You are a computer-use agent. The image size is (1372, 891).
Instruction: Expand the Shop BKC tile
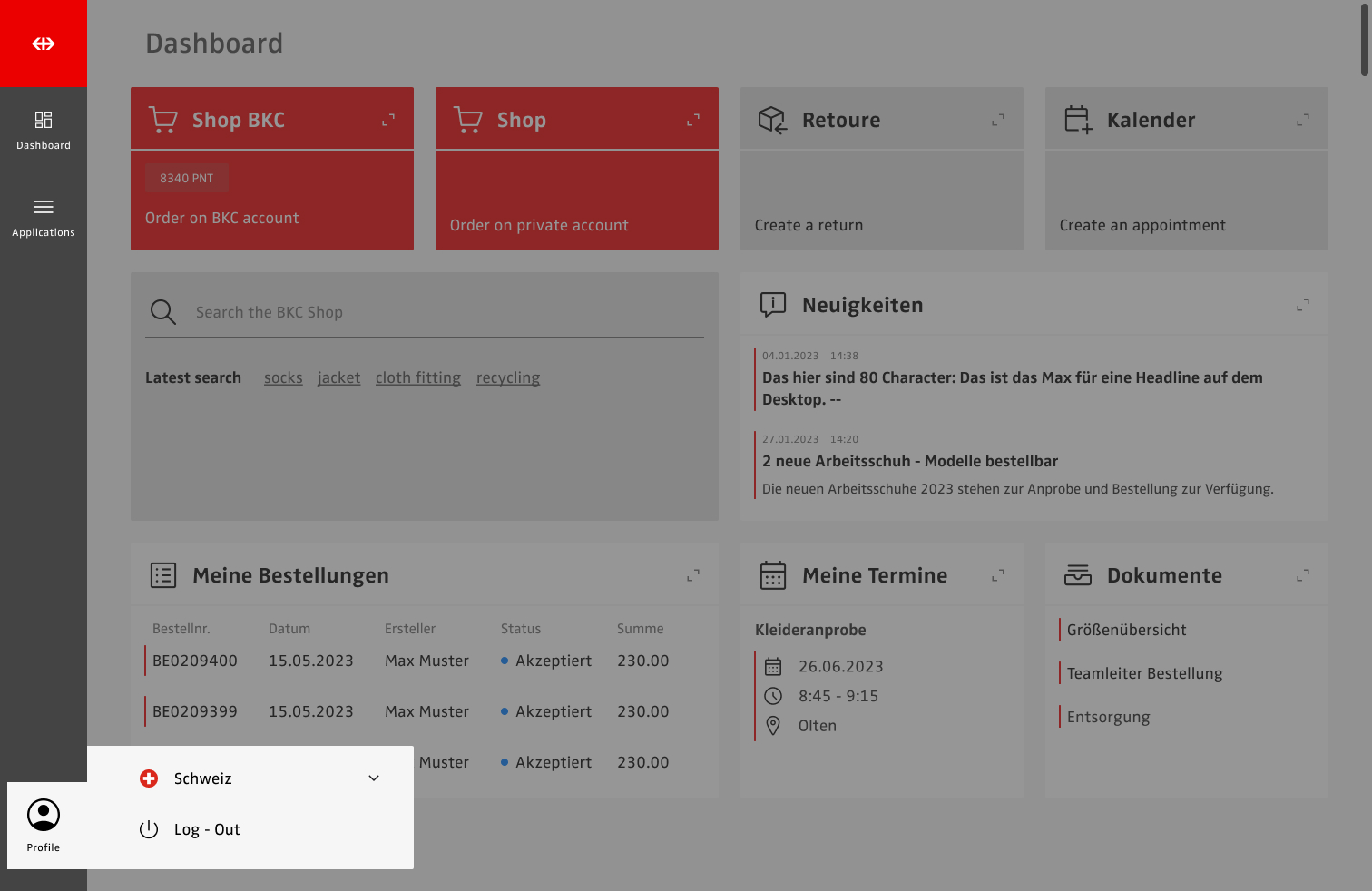click(x=388, y=120)
